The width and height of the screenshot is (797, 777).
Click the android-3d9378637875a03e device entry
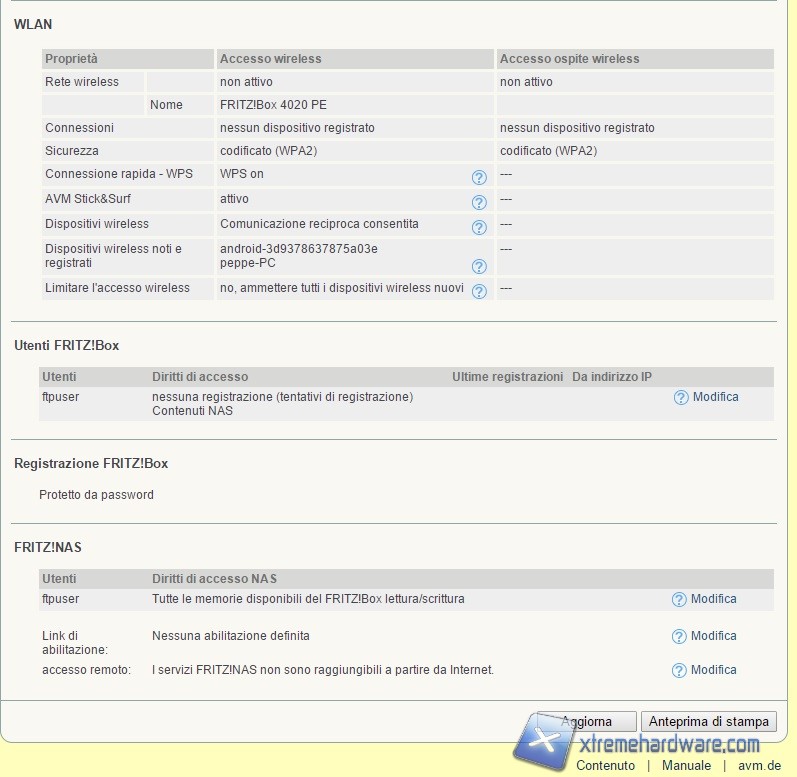coord(299,249)
